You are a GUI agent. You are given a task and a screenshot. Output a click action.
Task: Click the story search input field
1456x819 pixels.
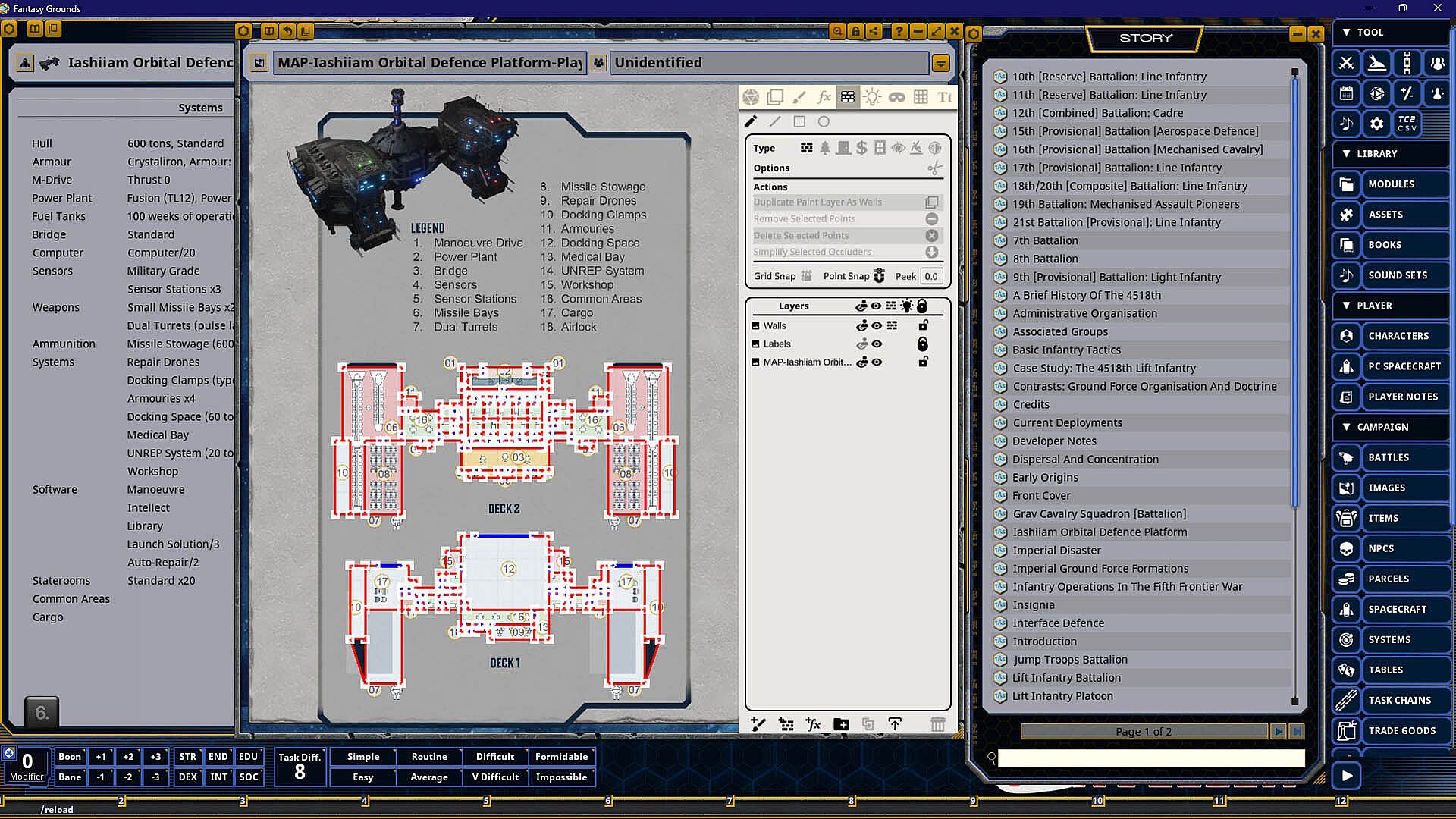pyautogui.click(x=1150, y=758)
